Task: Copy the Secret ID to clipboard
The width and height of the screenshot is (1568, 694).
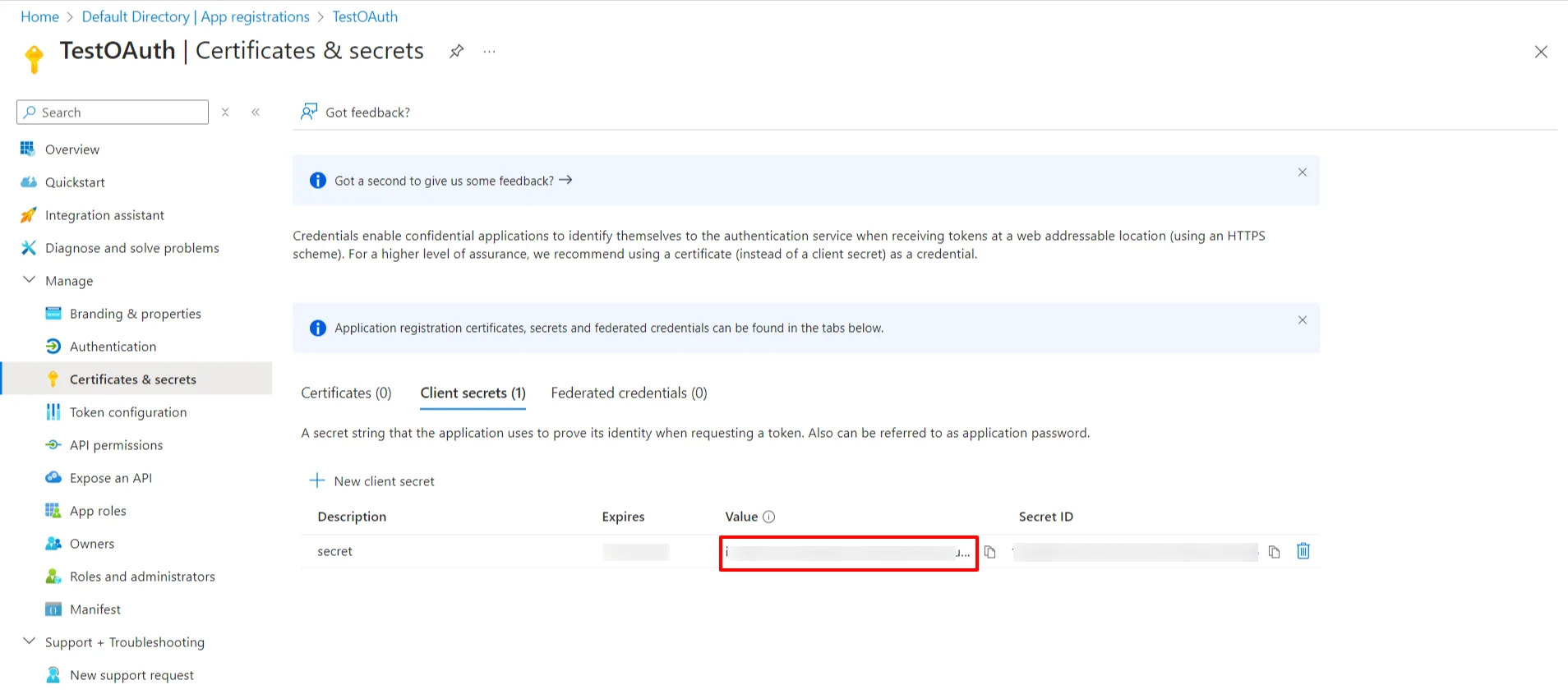Action: click(x=1274, y=552)
